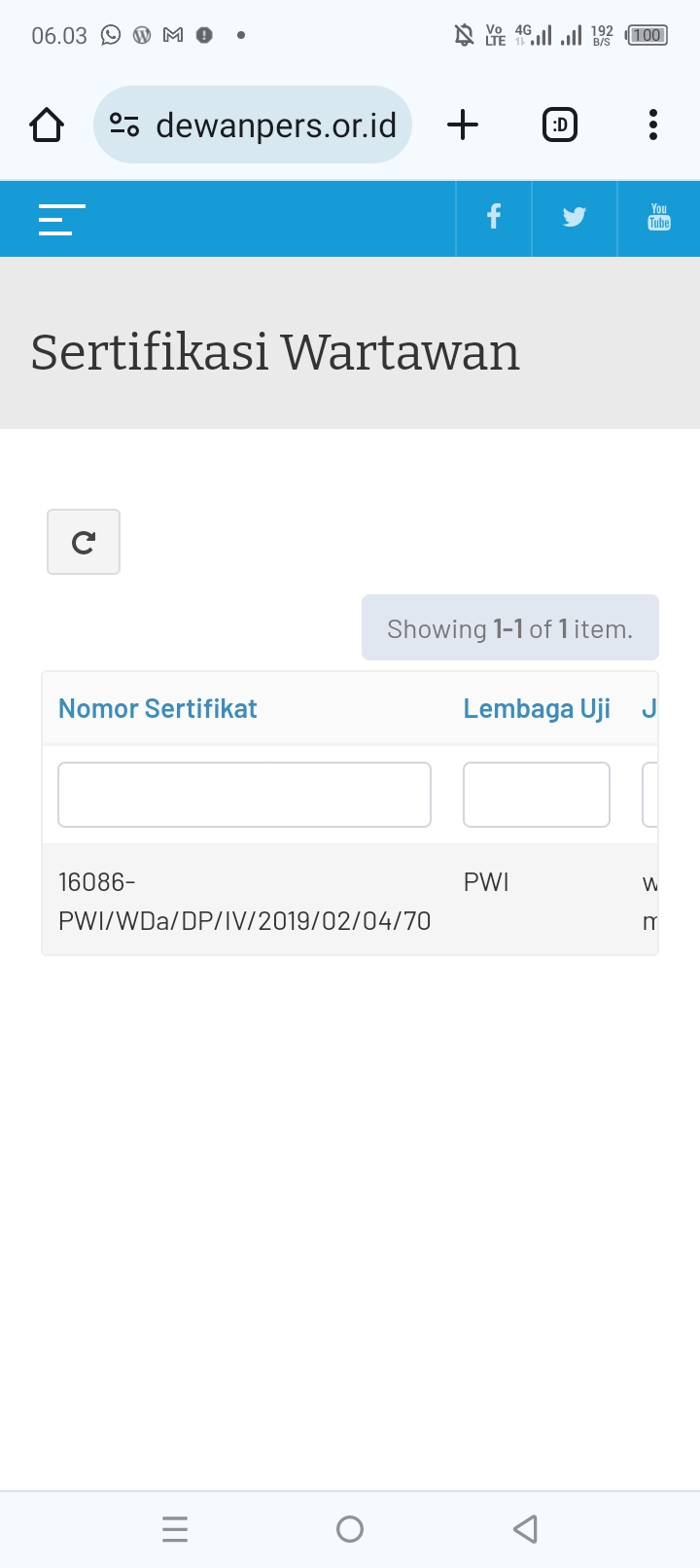
Task: Open a new browser tab
Action: tap(463, 125)
